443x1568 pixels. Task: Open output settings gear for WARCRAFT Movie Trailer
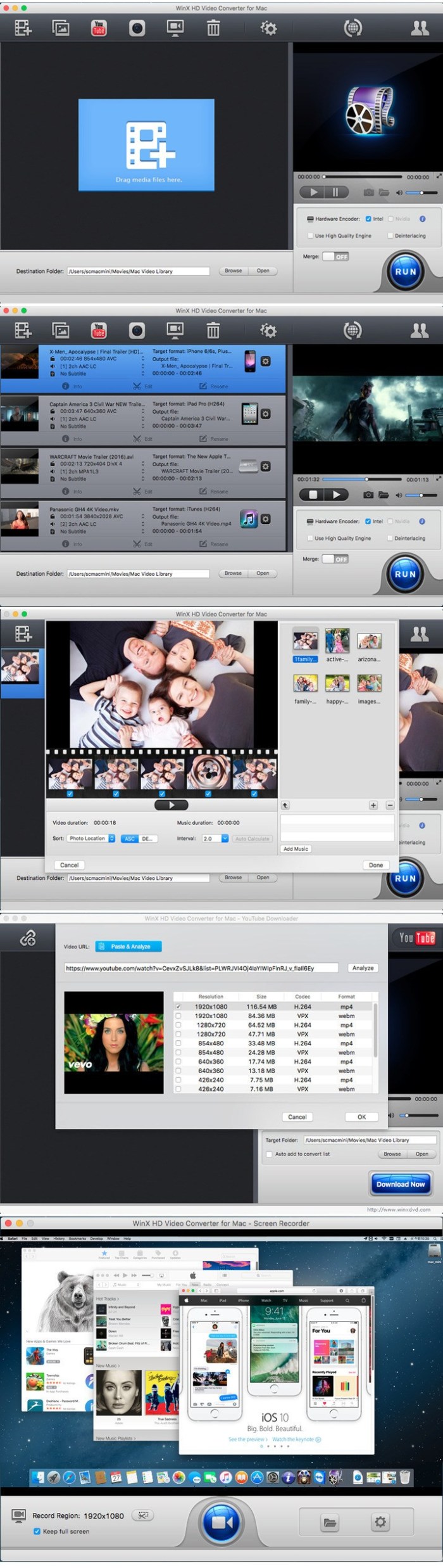[x=266, y=466]
